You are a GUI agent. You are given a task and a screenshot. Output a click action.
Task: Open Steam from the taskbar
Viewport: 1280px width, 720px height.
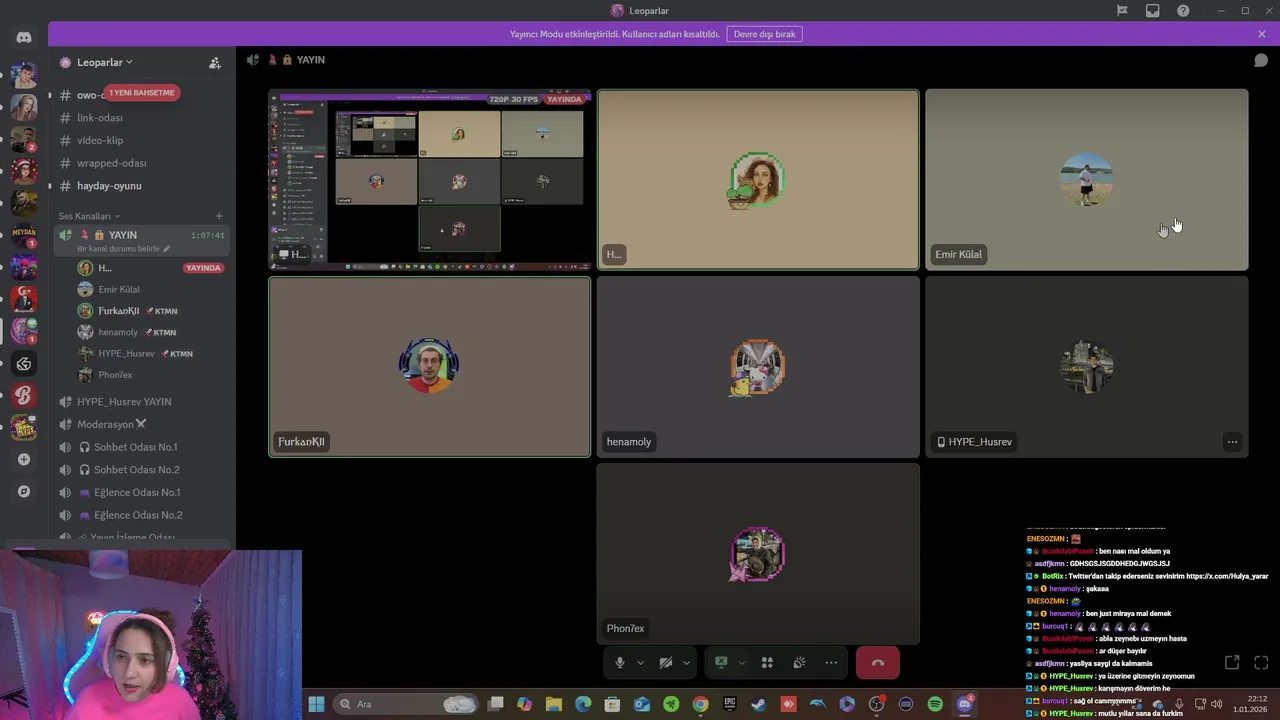(x=759, y=704)
